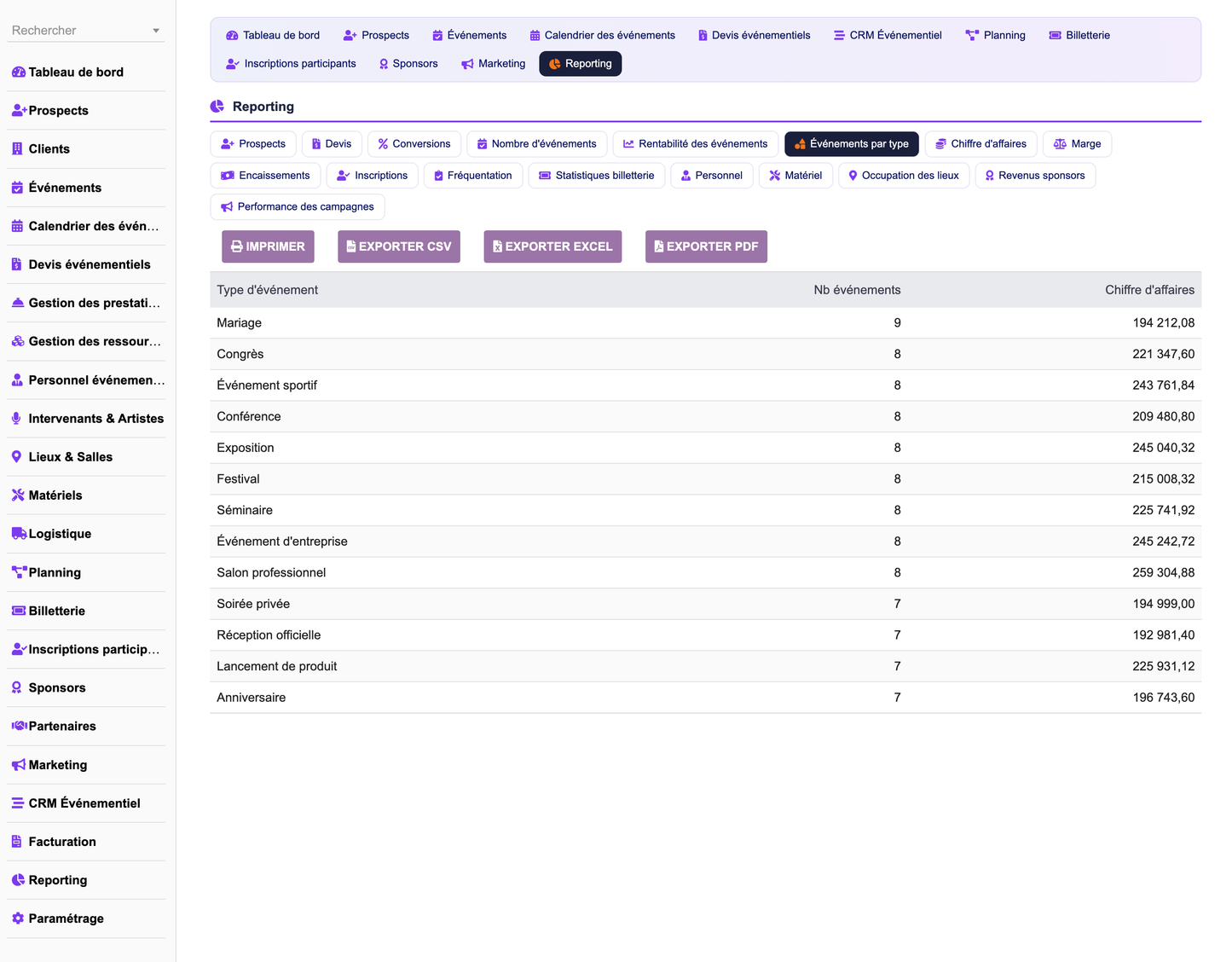This screenshot has height=962, width=1232.
Task: Switch to the Chiffre d'affaires report tab
Action: click(x=980, y=144)
